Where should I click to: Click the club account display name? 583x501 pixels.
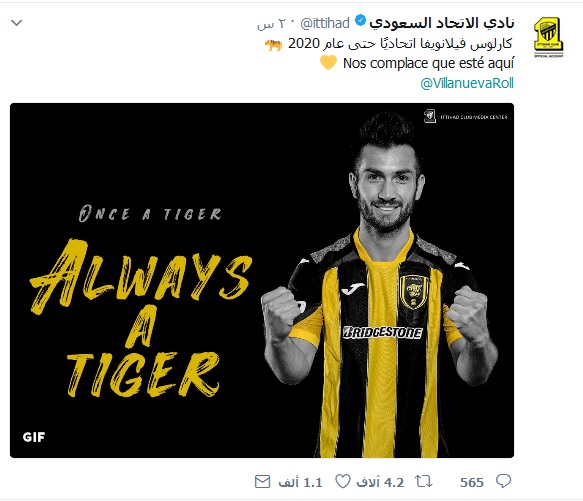442,23
